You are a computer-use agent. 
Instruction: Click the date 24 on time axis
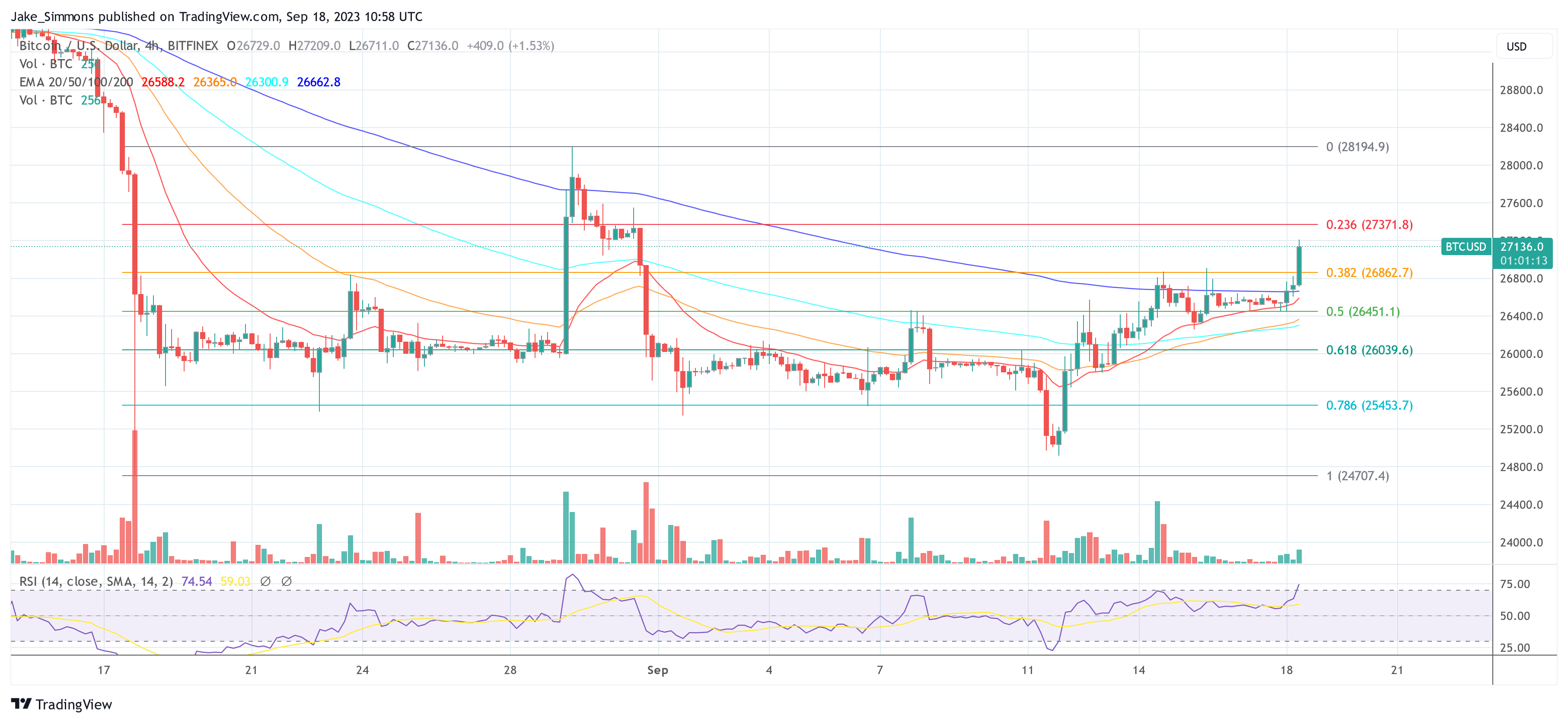click(362, 671)
